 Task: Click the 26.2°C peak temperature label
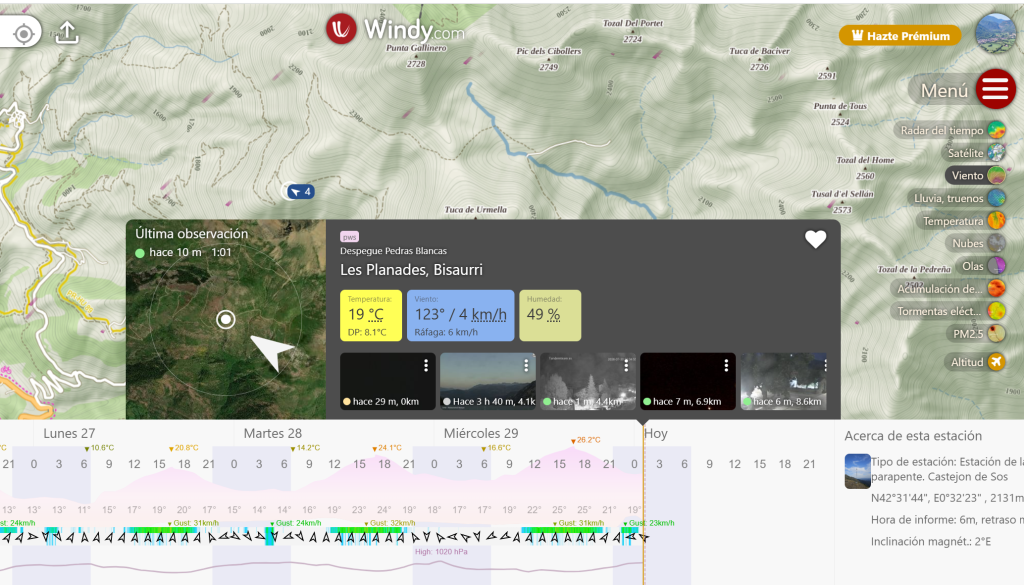point(586,440)
